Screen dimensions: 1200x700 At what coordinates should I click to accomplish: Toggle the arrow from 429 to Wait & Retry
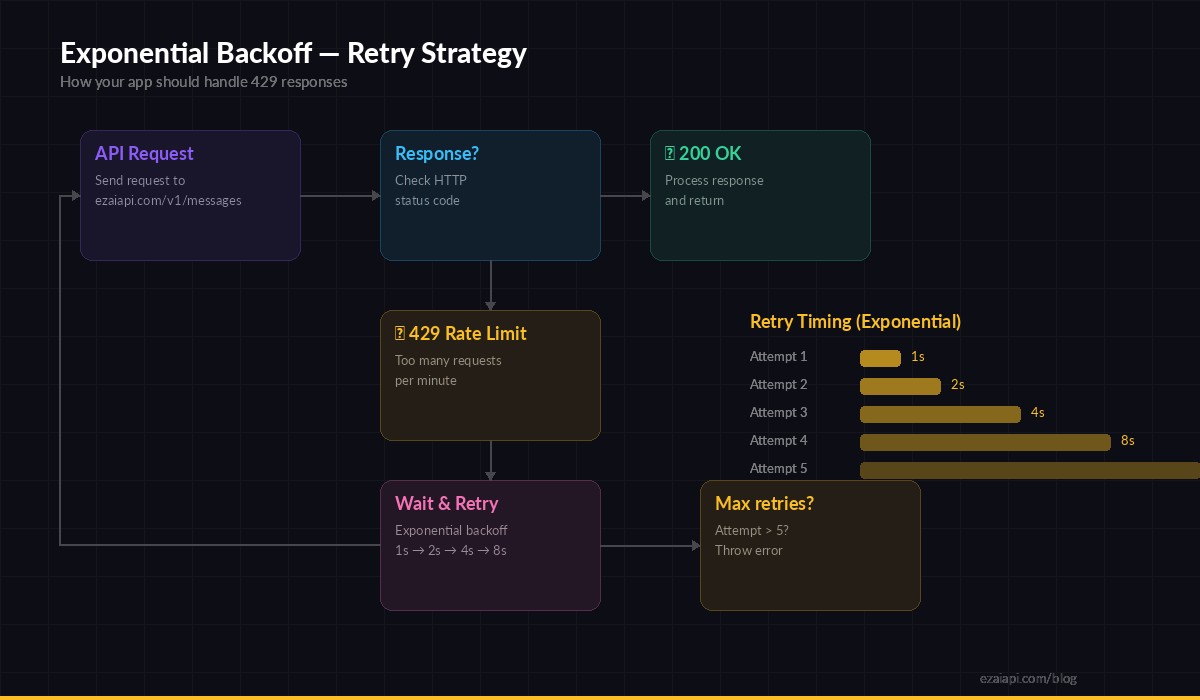pos(490,462)
